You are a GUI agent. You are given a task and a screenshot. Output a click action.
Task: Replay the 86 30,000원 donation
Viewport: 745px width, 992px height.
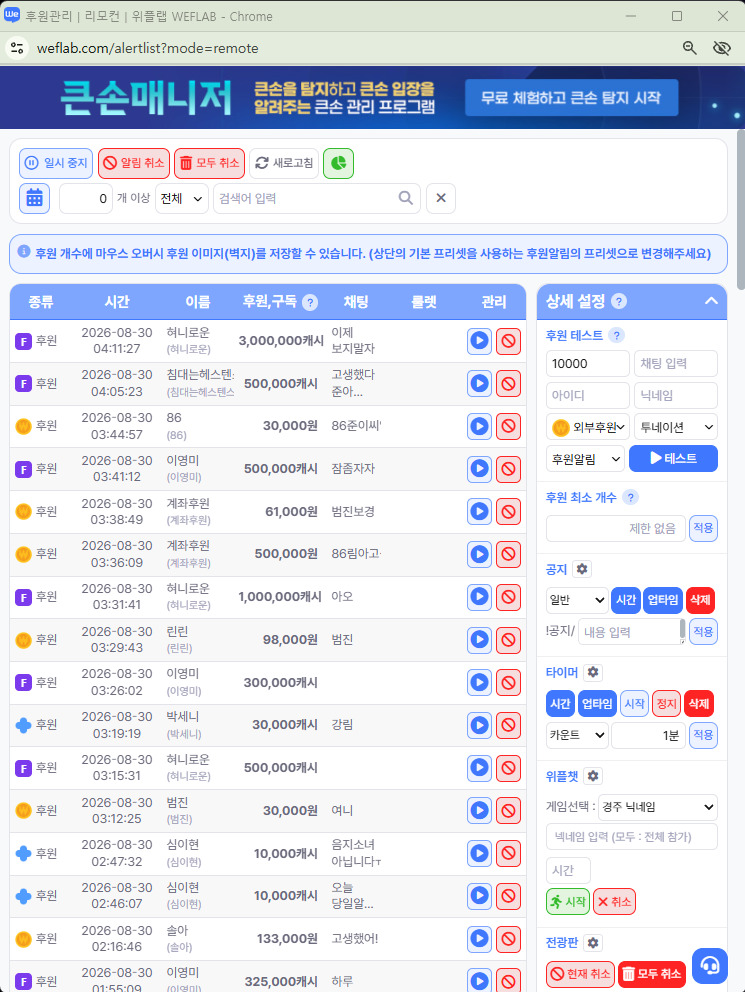479,426
